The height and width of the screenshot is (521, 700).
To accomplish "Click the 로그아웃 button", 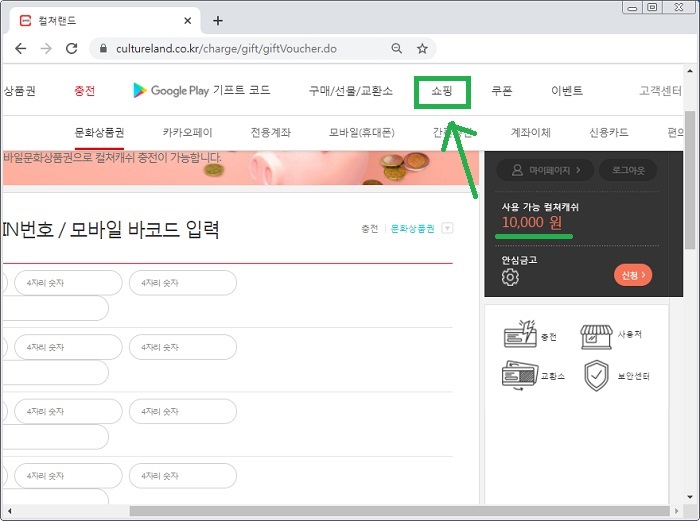I will coord(628,170).
